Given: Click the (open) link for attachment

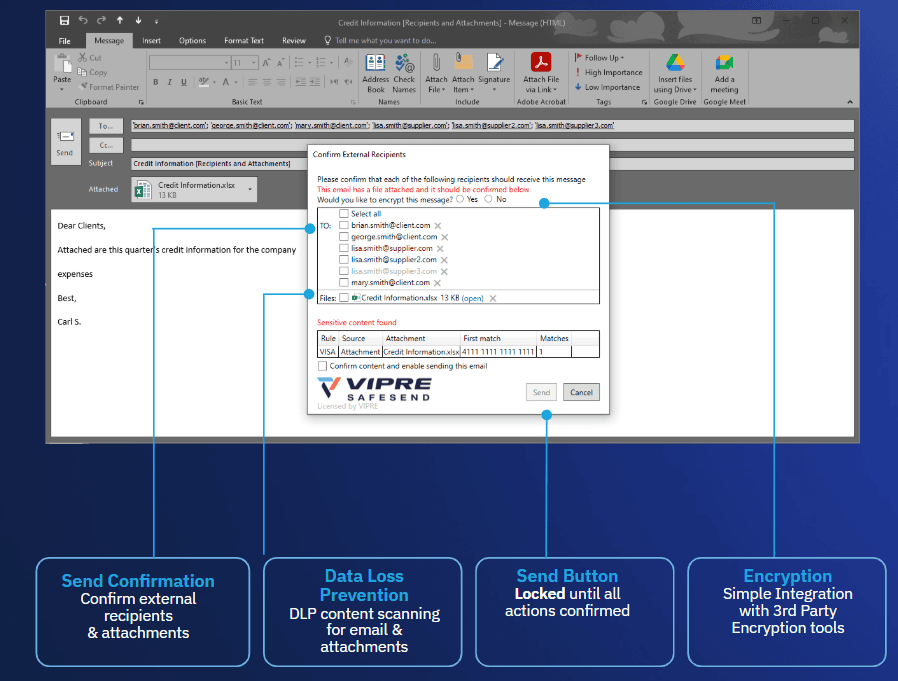Looking at the screenshot, I should pyautogui.click(x=472, y=298).
